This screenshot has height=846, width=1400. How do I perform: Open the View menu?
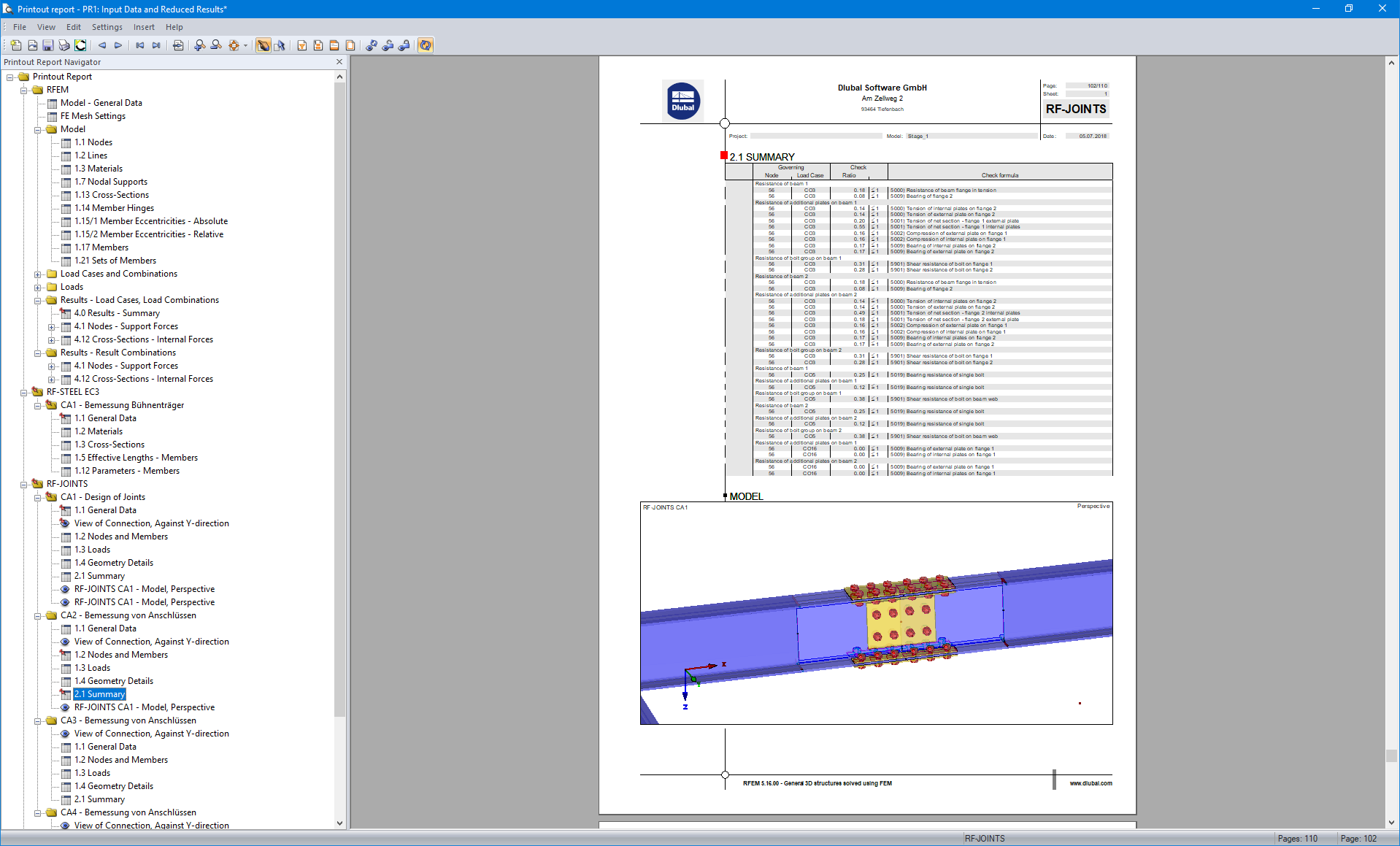(x=46, y=27)
